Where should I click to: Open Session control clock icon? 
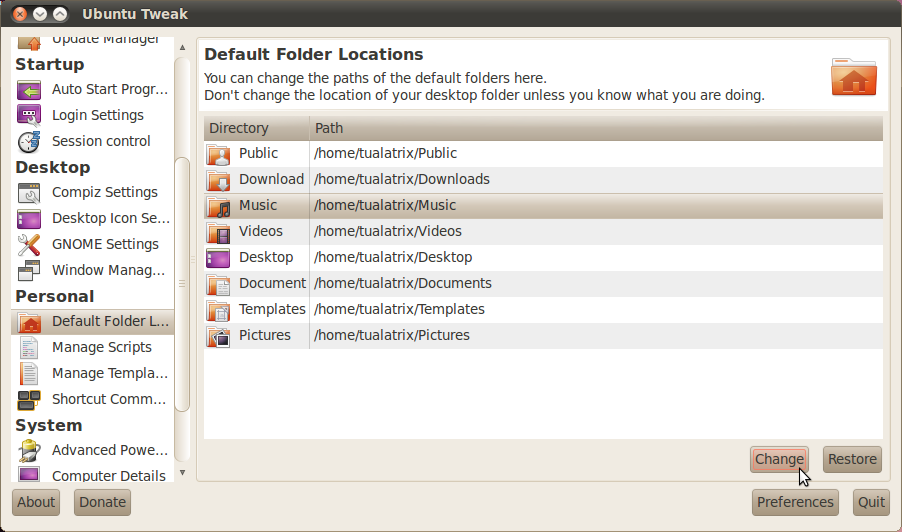tap(29, 141)
